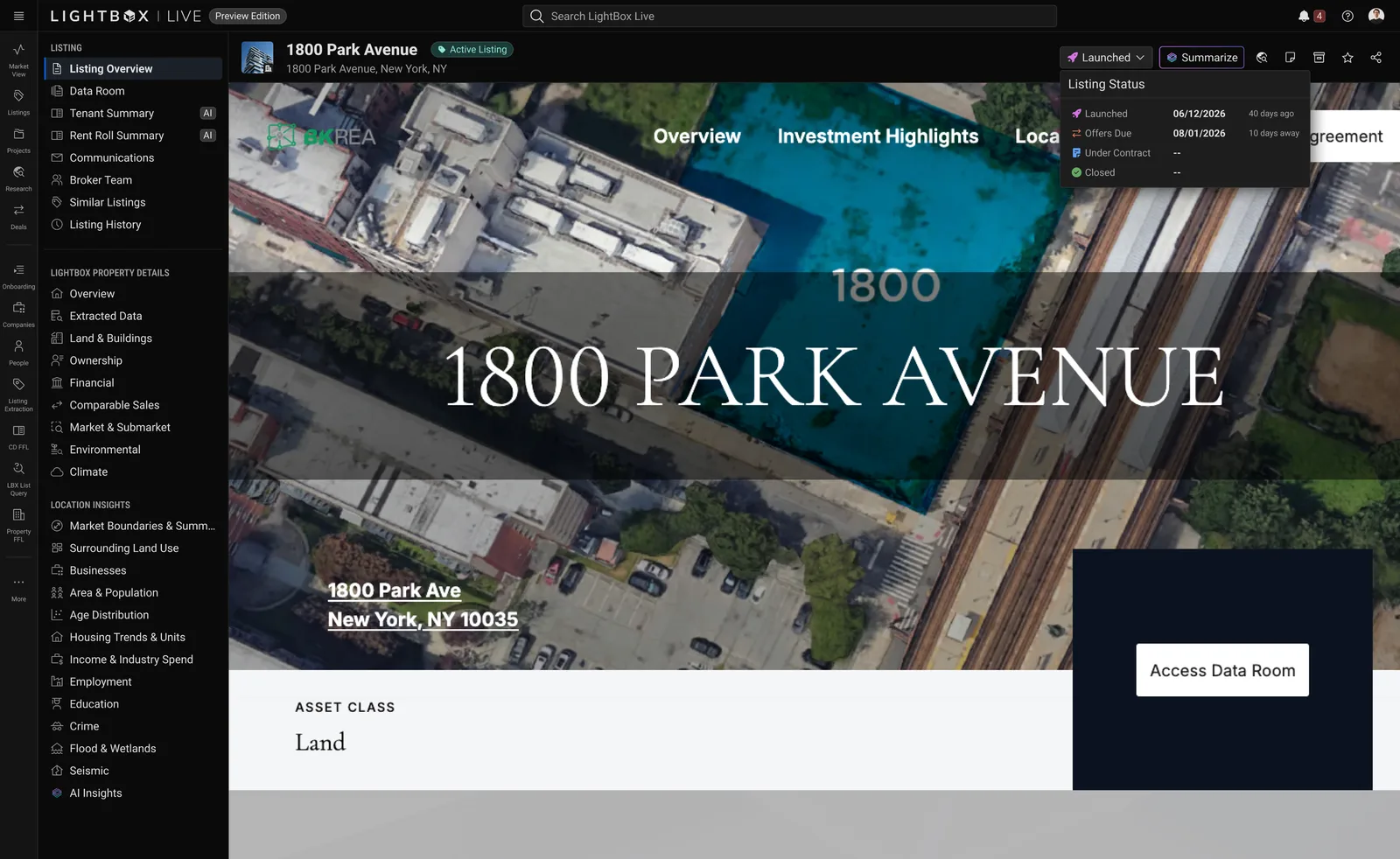This screenshot has width=1400, height=859.
Task: Select Data Room in Listing menu
Action: tap(133, 91)
